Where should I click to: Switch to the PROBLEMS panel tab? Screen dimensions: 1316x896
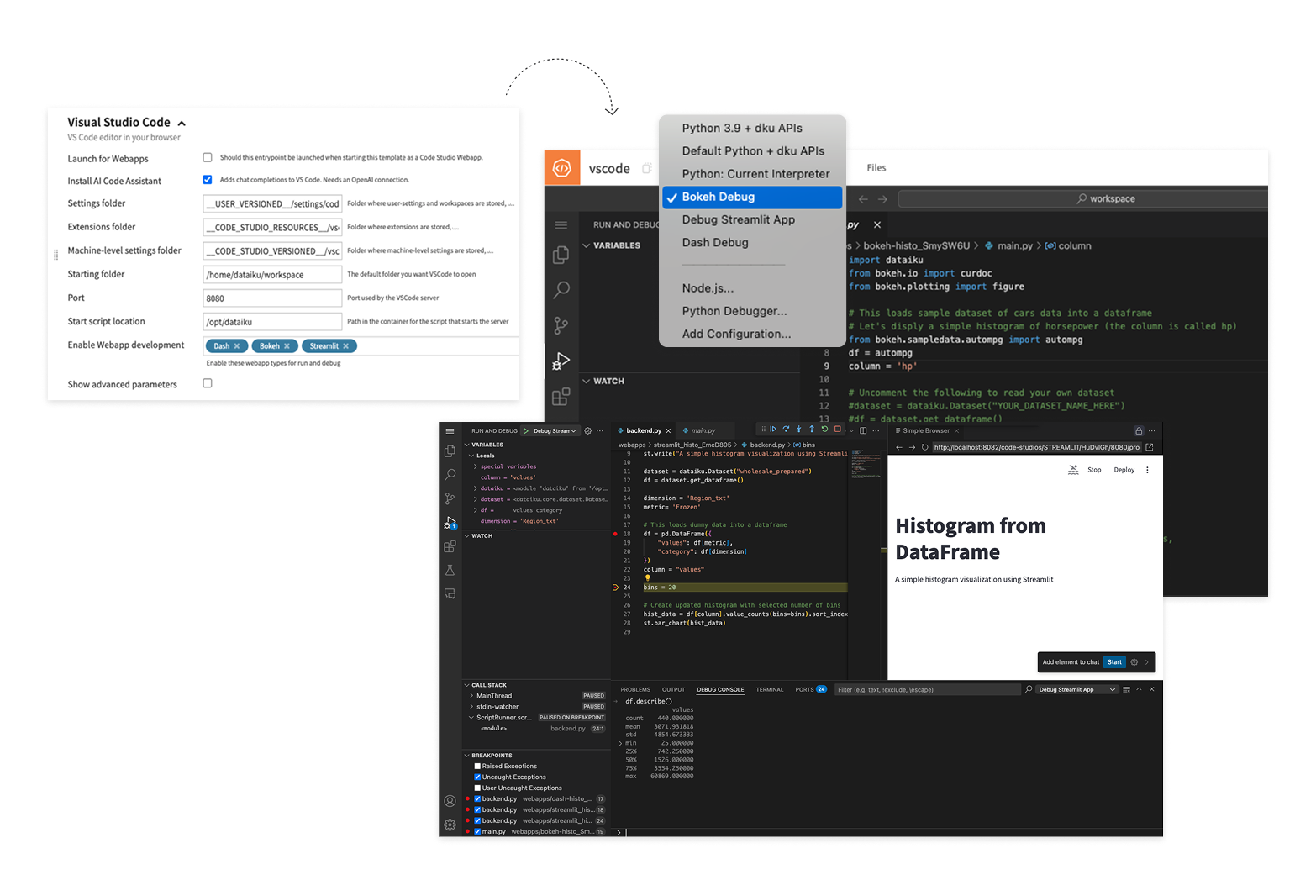[635, 689]
